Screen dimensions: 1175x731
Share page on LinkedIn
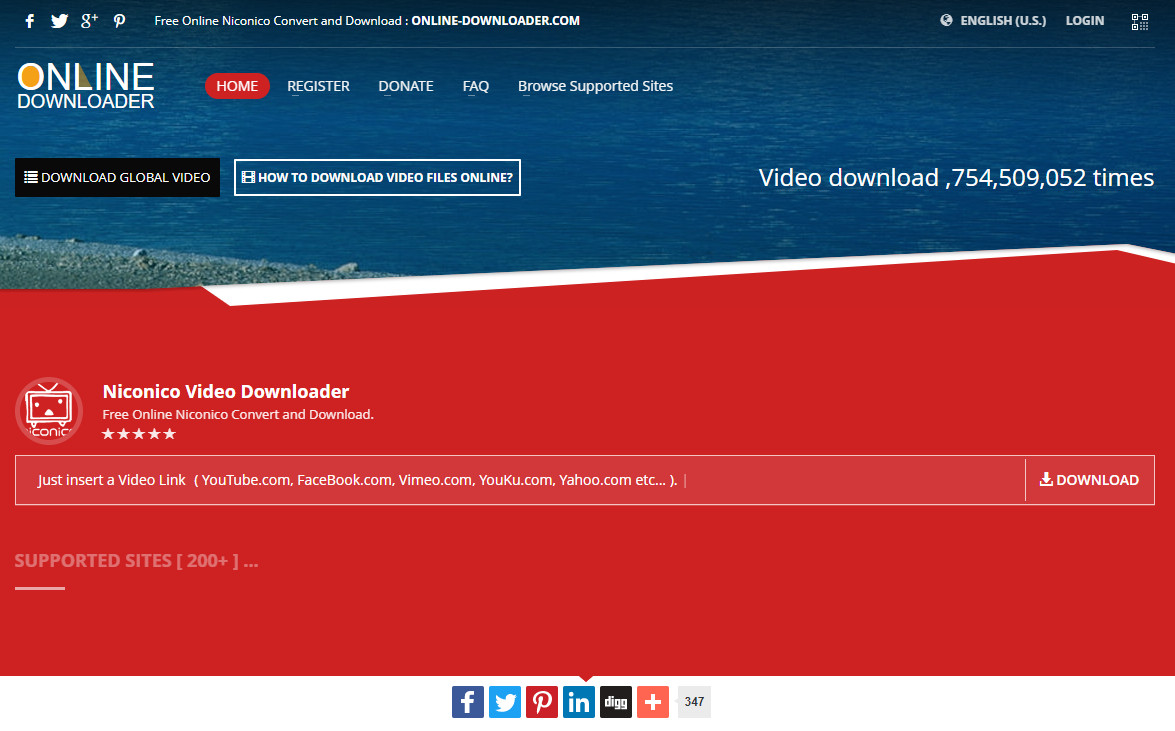[579, 702]
